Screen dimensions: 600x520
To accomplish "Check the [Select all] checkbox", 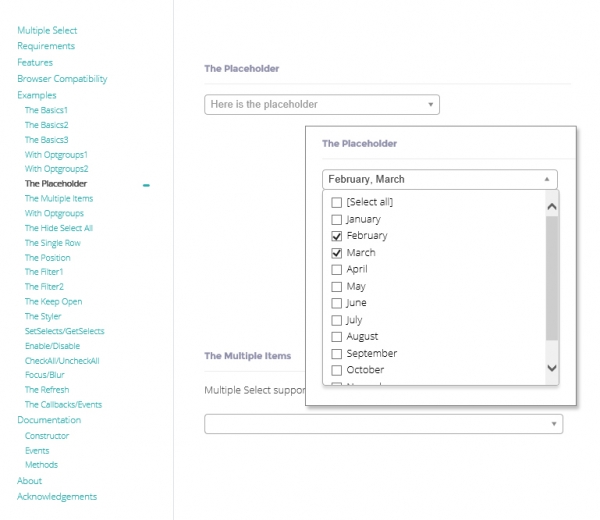I will 336,202.
